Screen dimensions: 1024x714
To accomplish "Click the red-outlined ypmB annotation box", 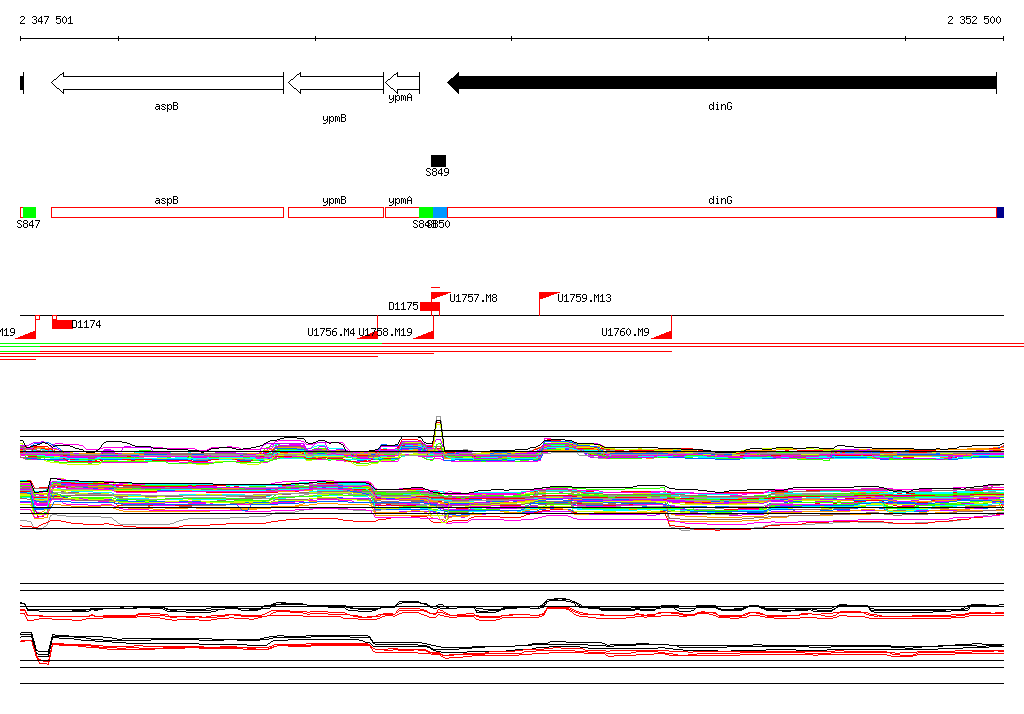I will coord(336,212).
